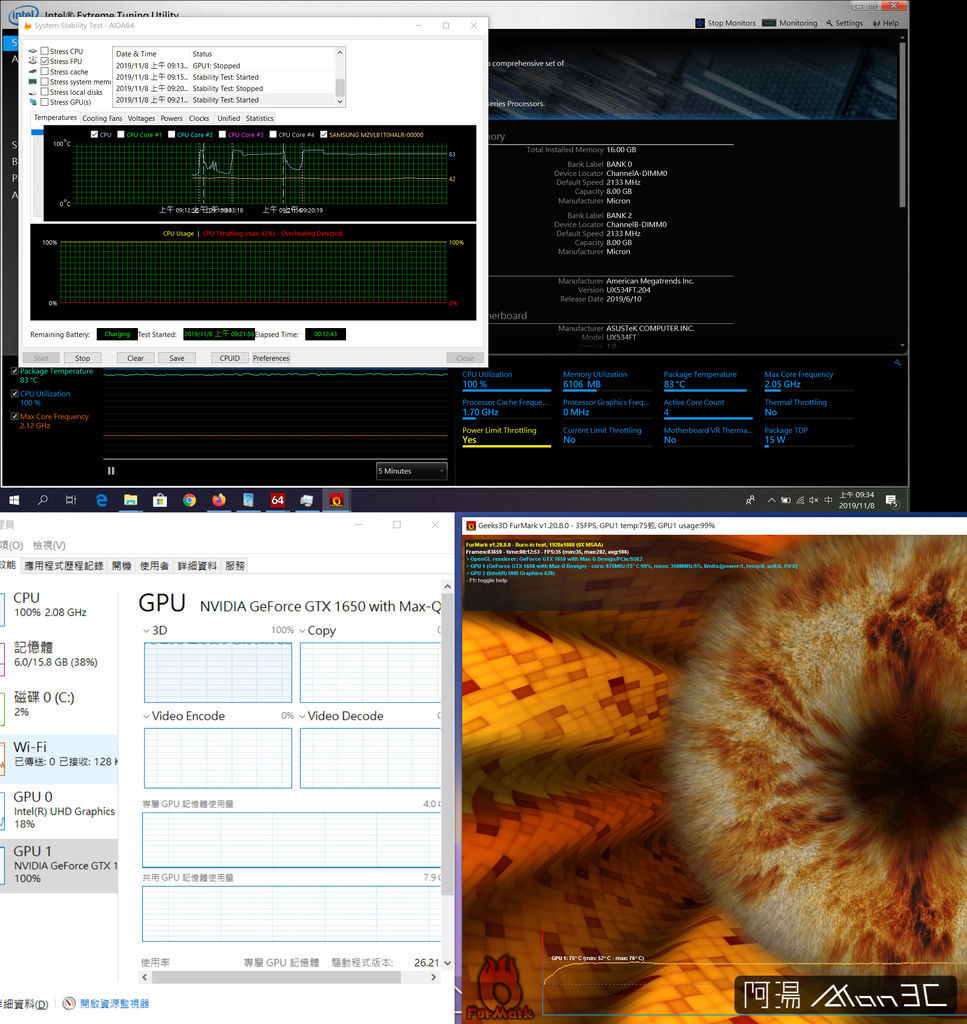
Task: Click the volume icon in system tray
Action: coord(814,500)
